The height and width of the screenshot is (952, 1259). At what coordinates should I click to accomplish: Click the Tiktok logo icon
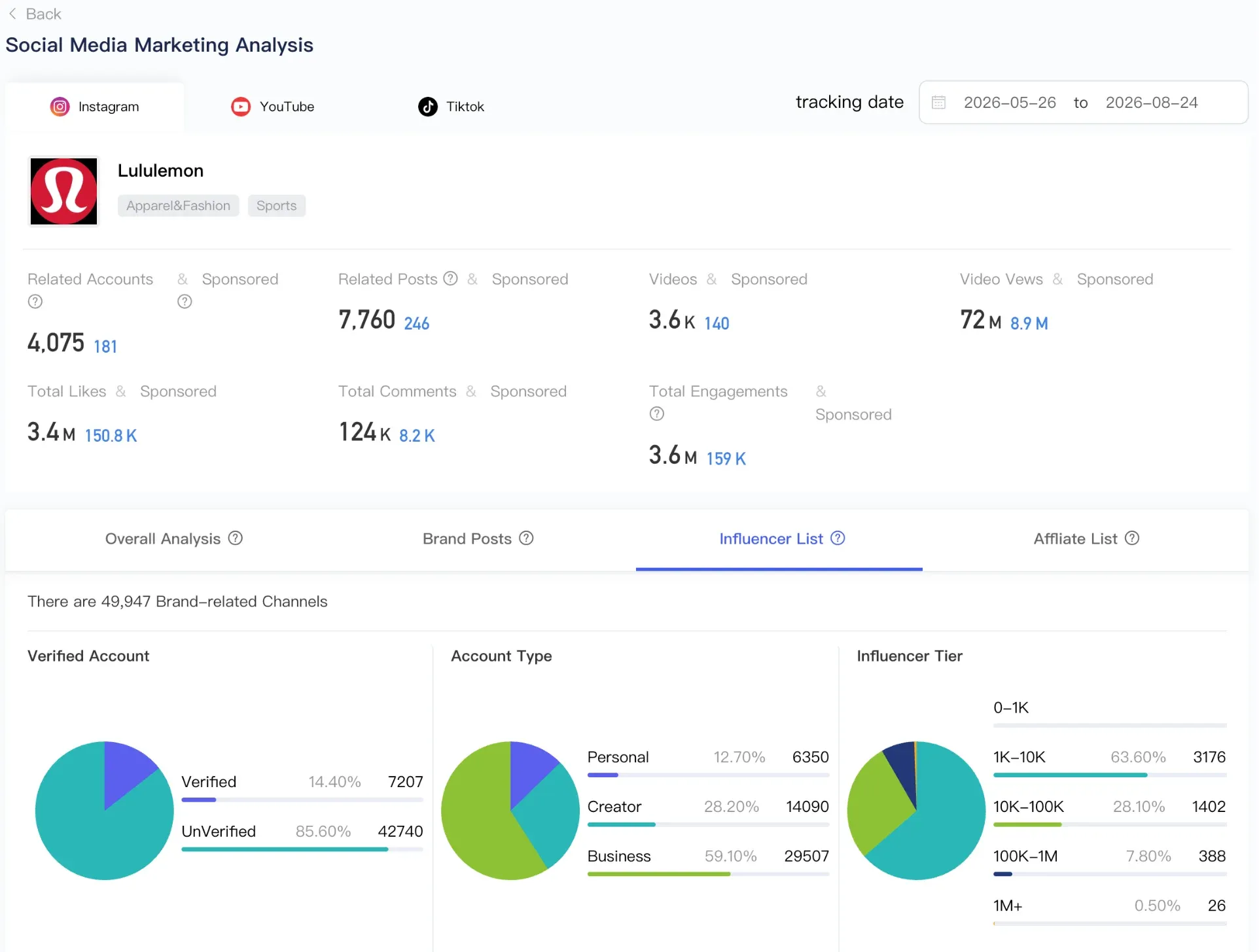(x=427, y=107)
